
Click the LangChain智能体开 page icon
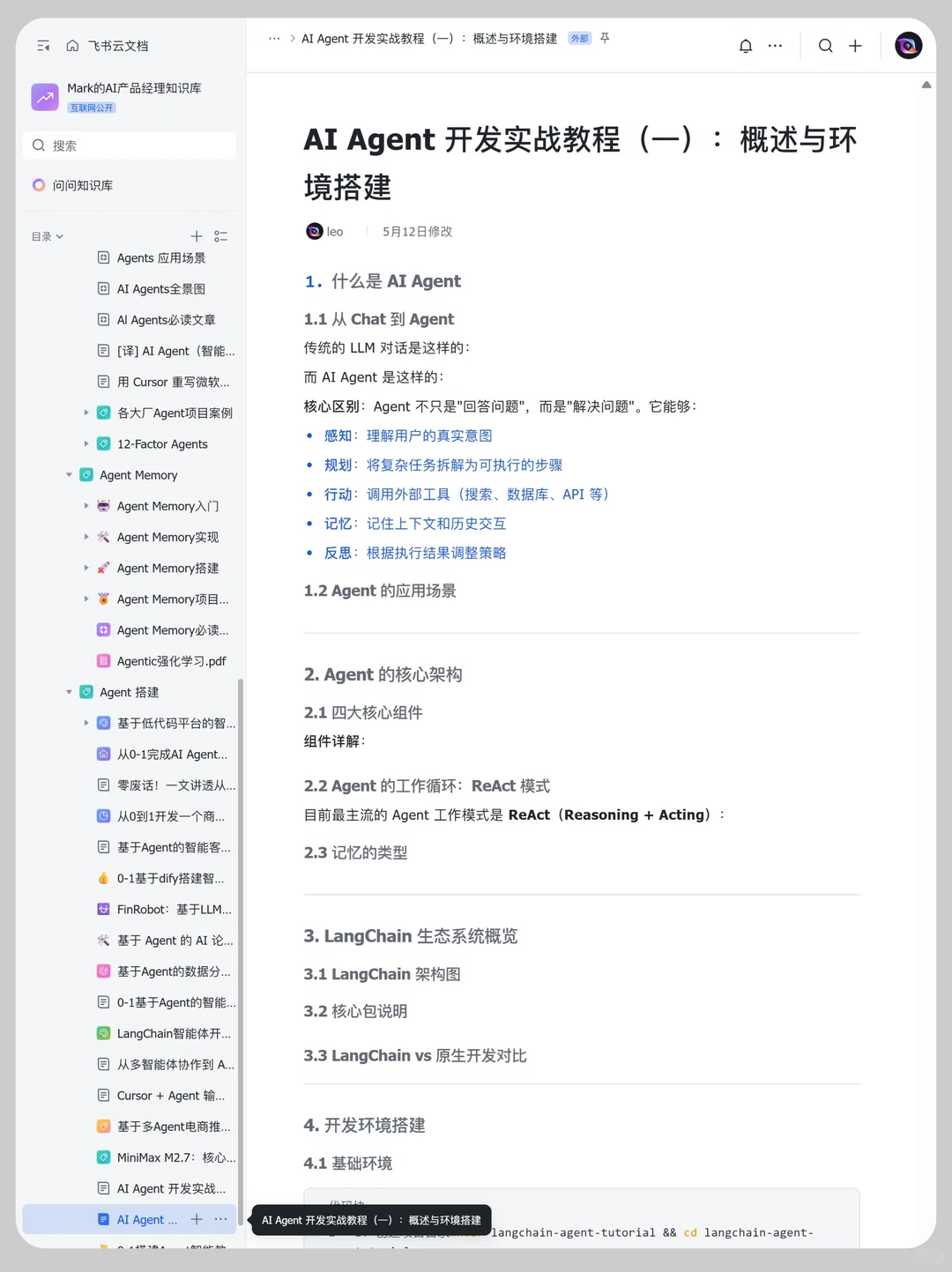tap(103, 1033)
